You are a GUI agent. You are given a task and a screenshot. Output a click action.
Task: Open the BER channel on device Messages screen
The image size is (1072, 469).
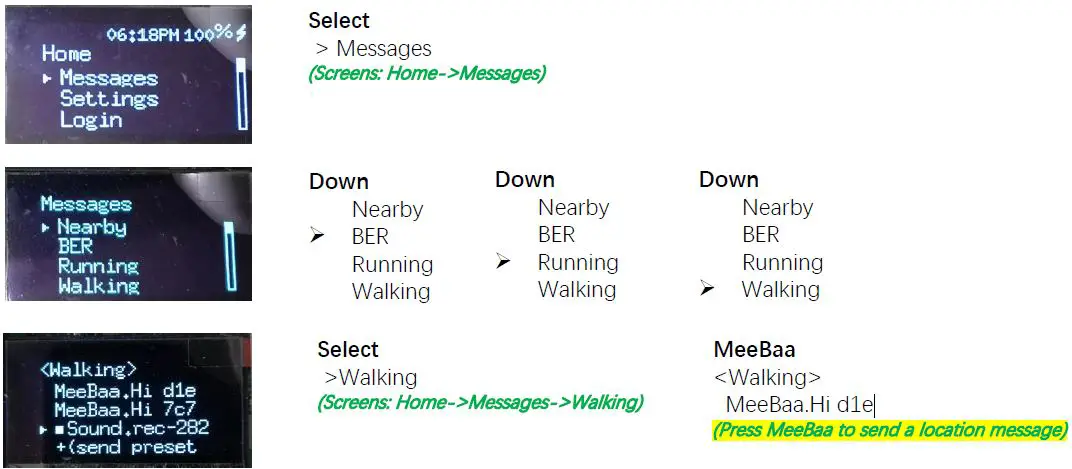coord(75,247)
